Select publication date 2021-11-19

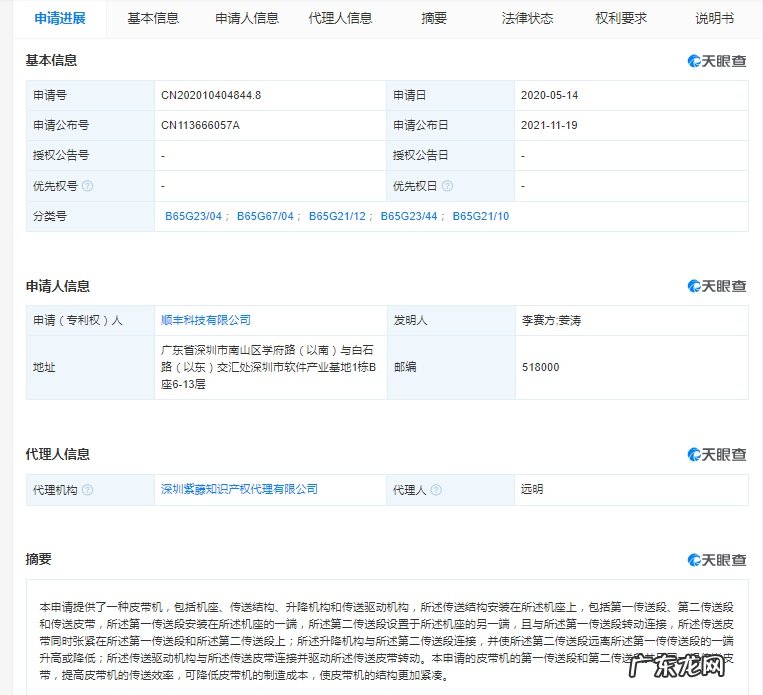tap(549, 126)
